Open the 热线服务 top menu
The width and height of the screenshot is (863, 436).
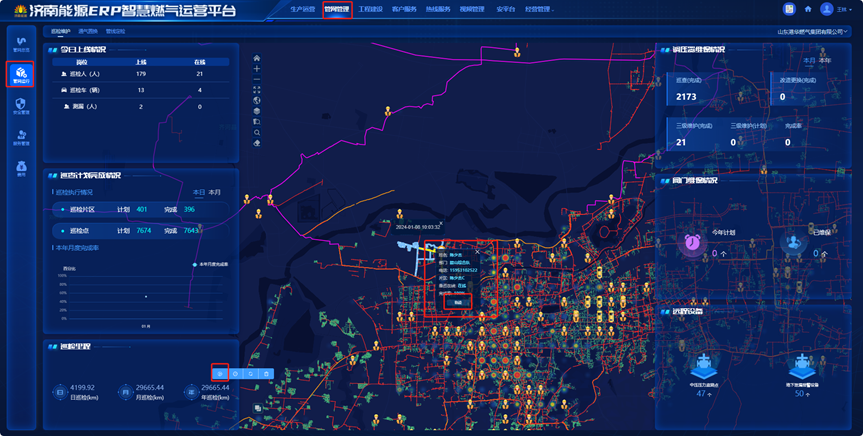(x=438, y=9)
